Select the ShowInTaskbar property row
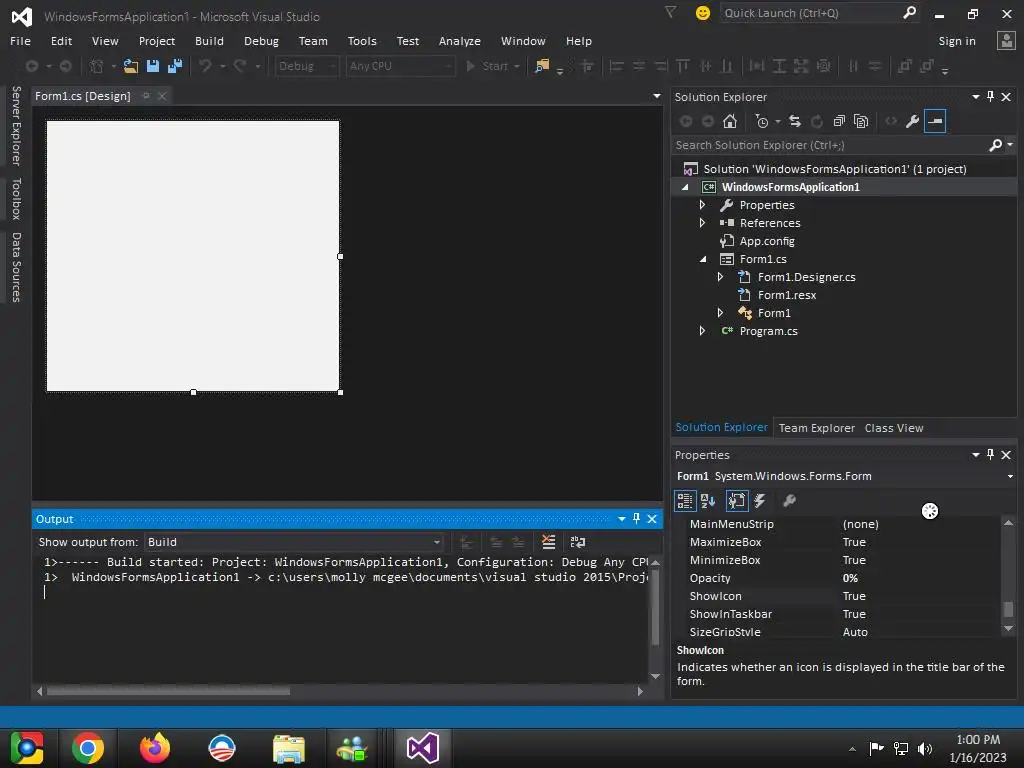This screenshot has height=768, width=1024. point(844,614)
